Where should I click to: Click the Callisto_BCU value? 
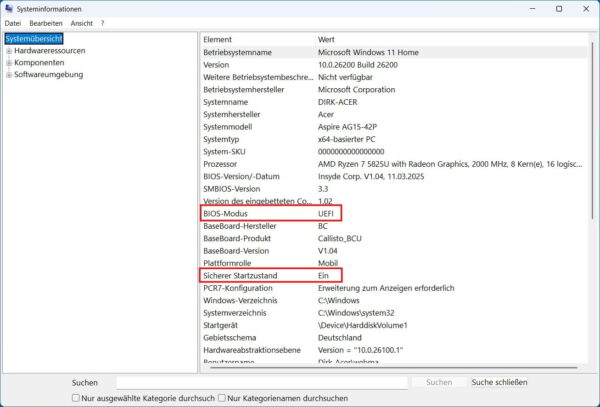pos(339,239)
